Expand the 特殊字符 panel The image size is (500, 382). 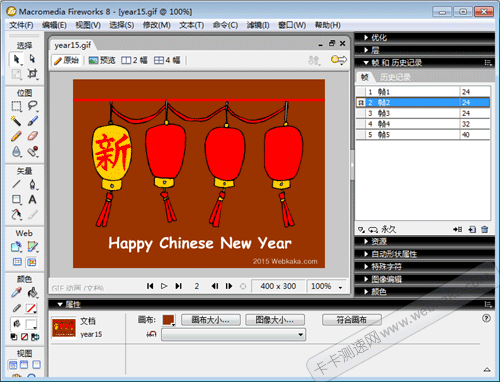[x=366, y=267]
